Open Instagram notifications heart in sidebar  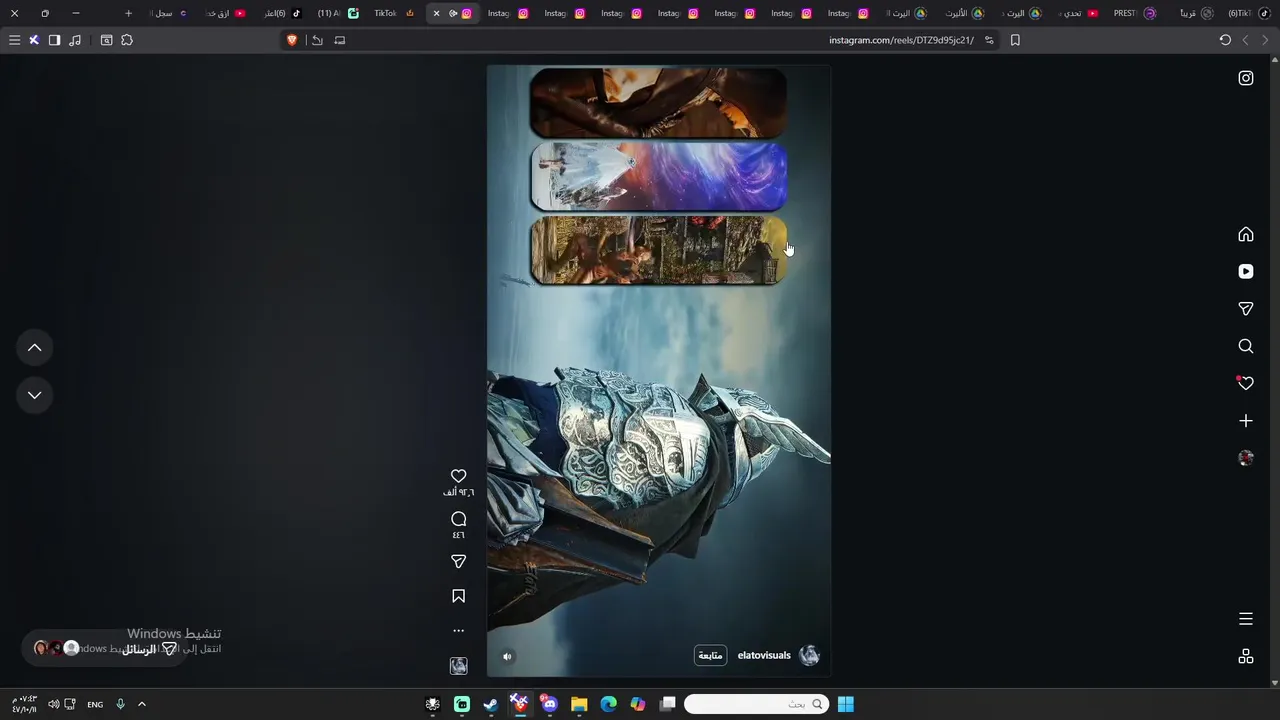(1246, 383)
